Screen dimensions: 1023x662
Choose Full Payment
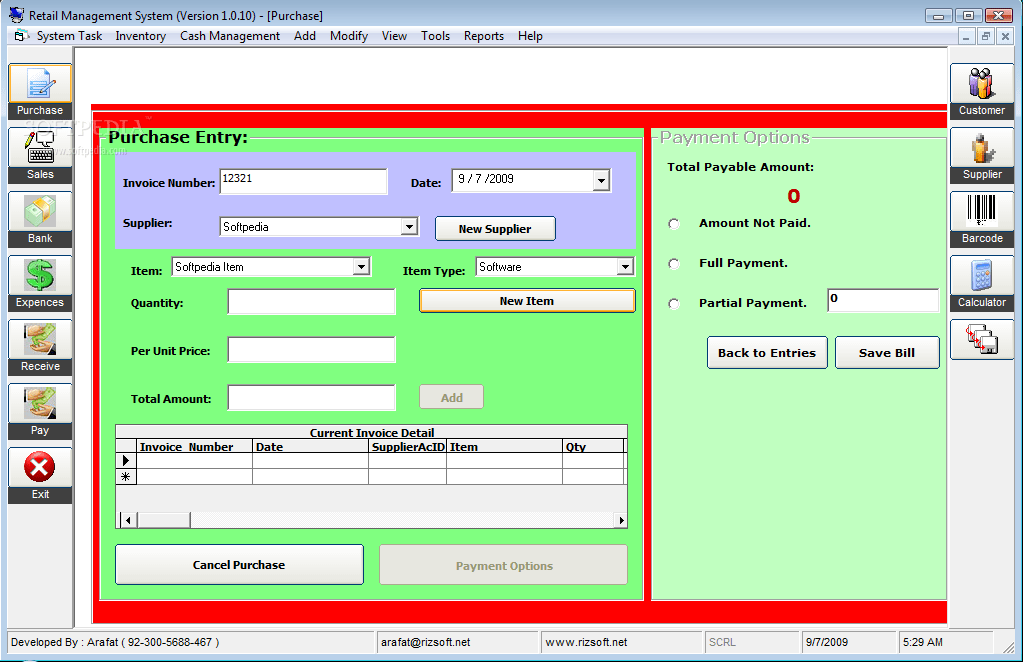(673, 264)
